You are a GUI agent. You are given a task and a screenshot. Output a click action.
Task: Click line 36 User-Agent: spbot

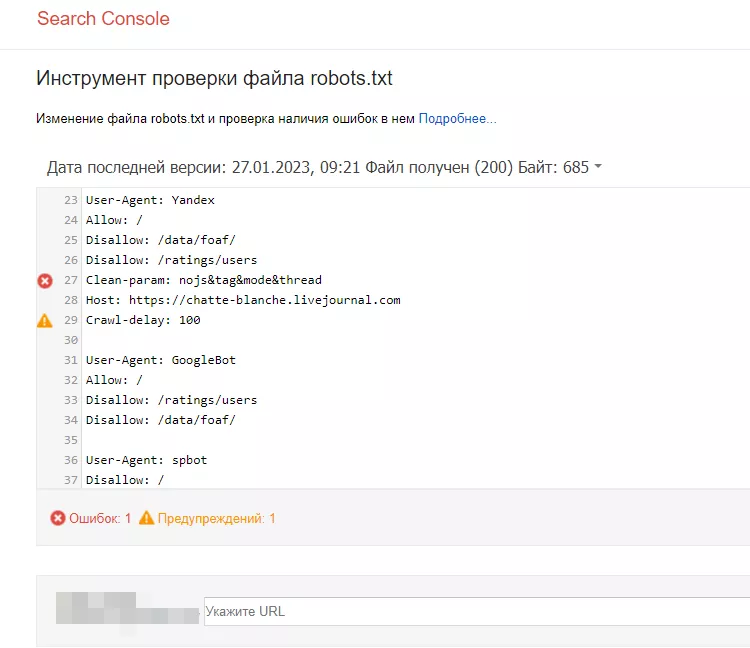pos(146,460)
